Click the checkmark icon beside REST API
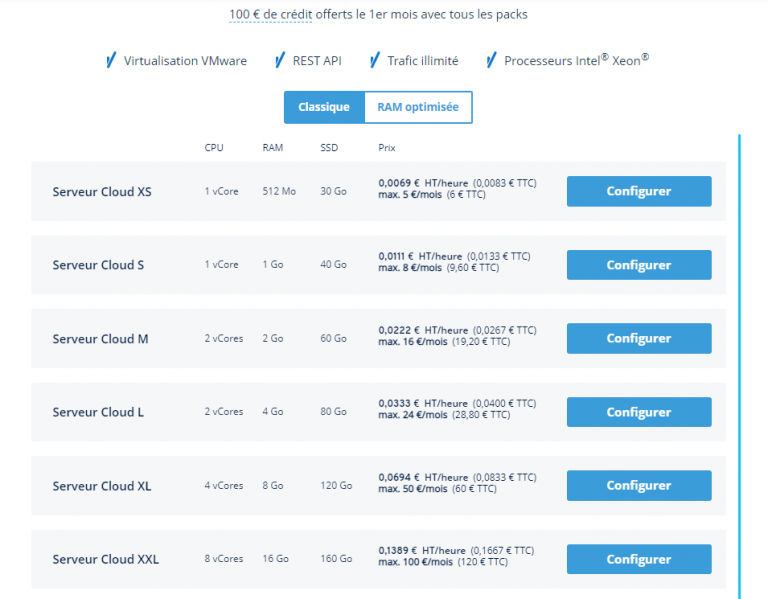The height and width of the screenshot is (599, 768). coord(280,61)
